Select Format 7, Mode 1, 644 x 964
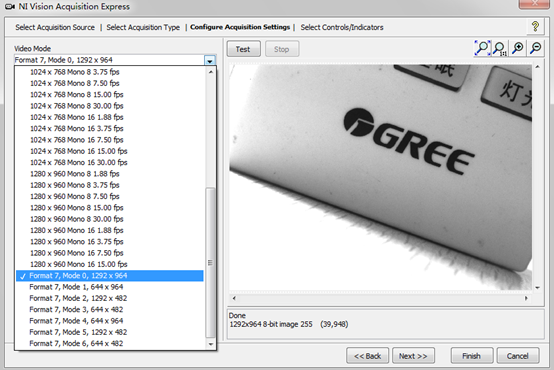The width and height of the screenshot is (554, 370). point(110,287)
